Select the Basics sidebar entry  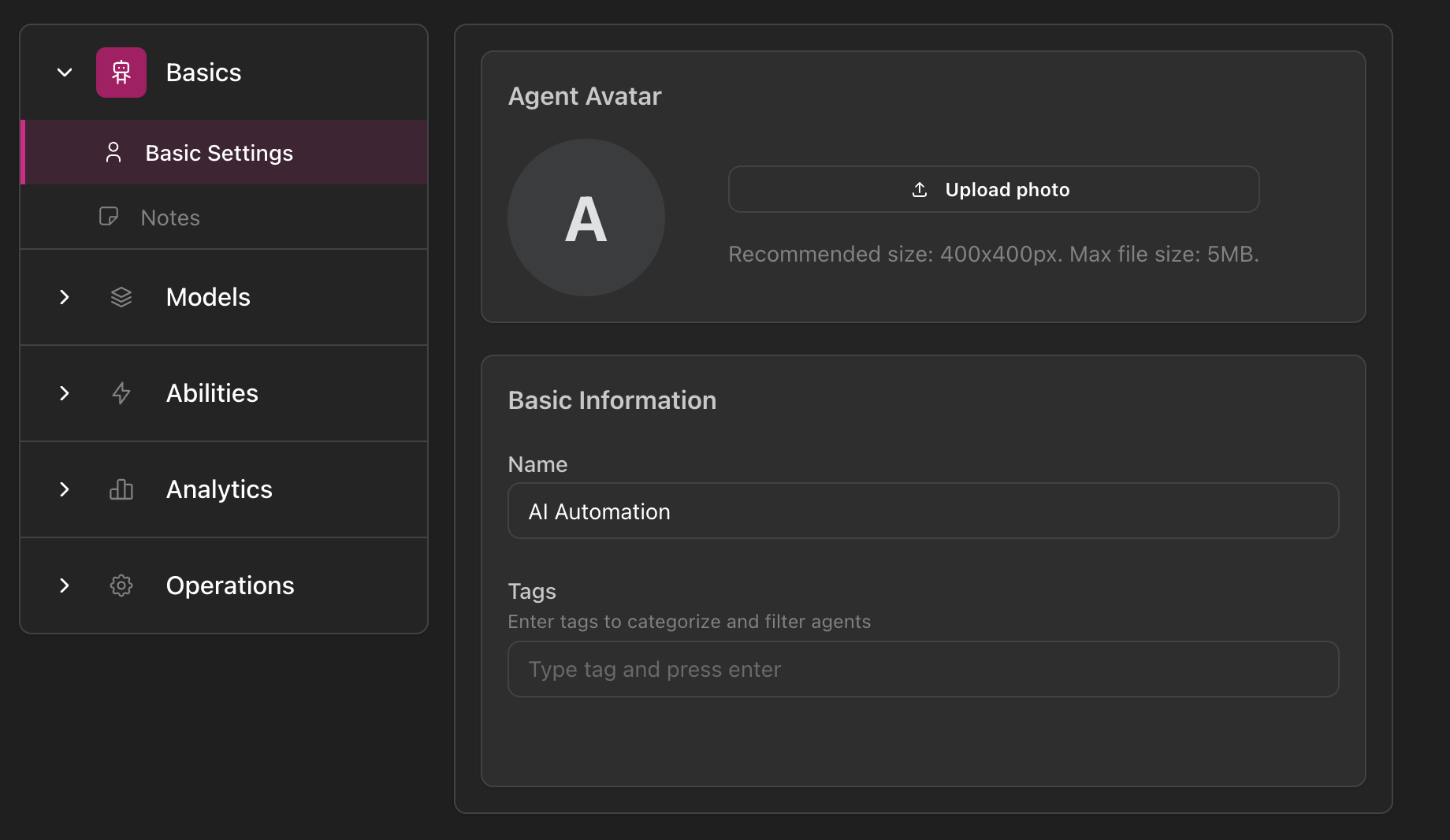[x=203, y=72]
